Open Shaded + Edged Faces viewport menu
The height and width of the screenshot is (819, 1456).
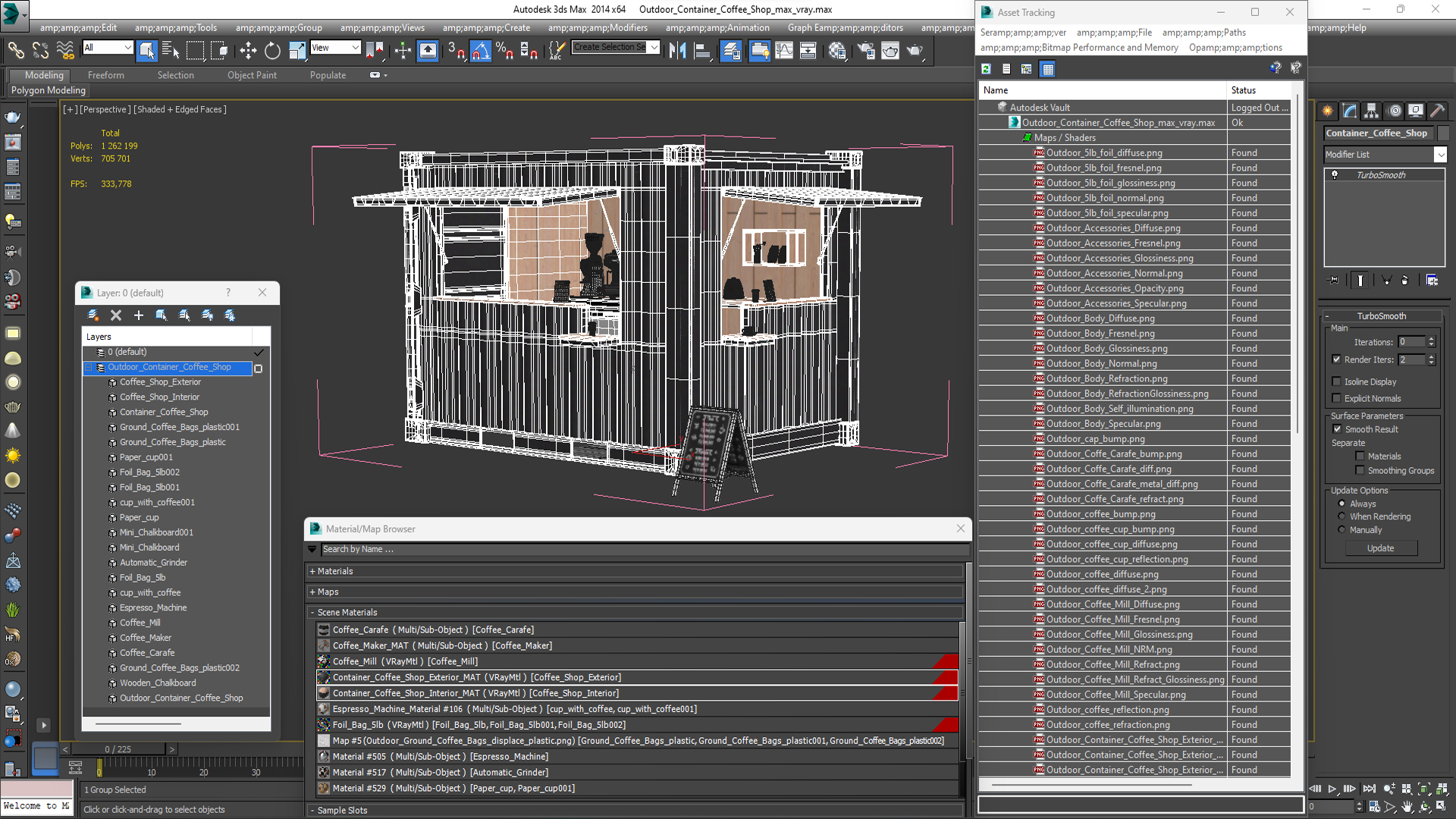click(x=180, y=109)
